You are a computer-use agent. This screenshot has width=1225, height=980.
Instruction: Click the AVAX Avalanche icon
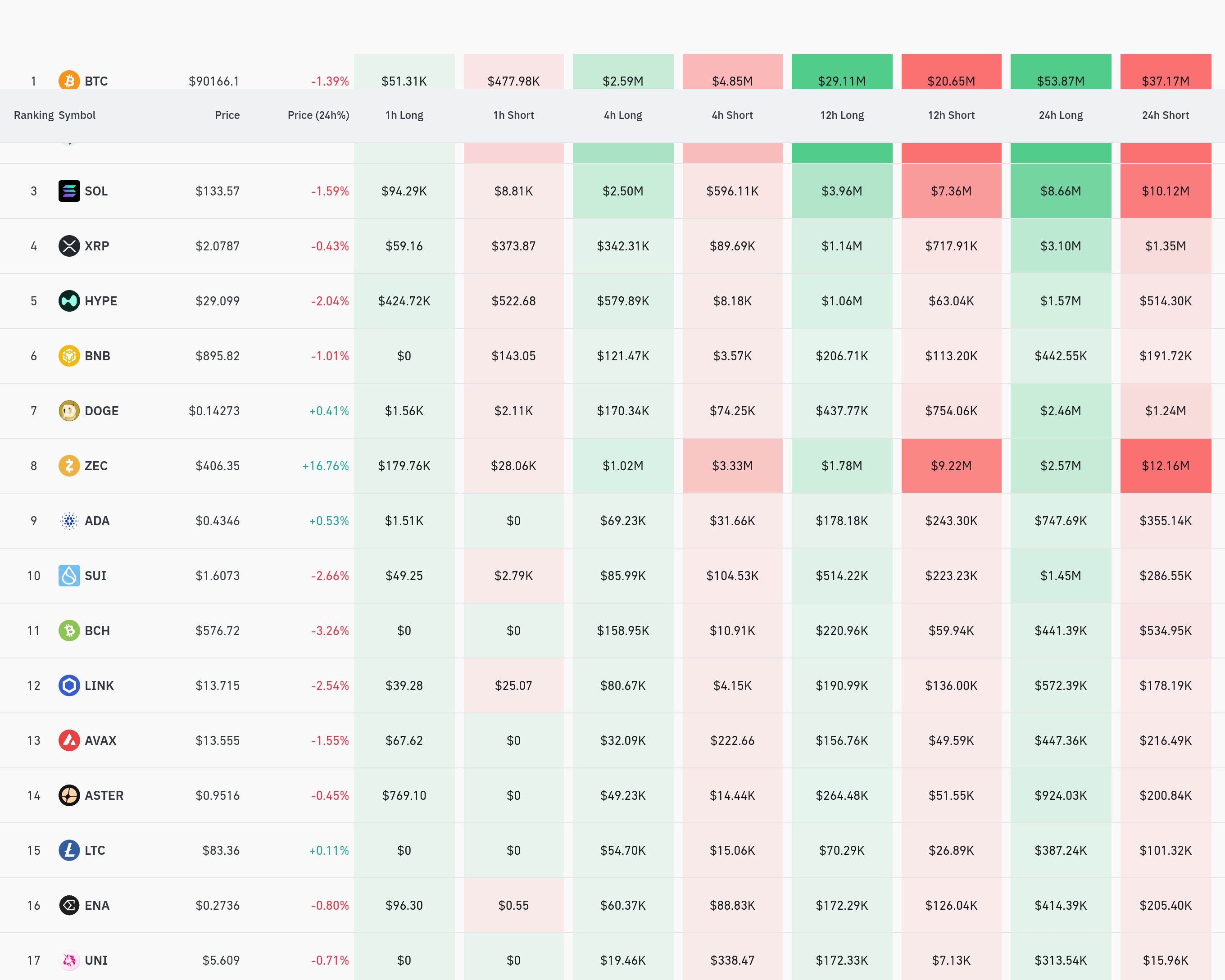69,740
